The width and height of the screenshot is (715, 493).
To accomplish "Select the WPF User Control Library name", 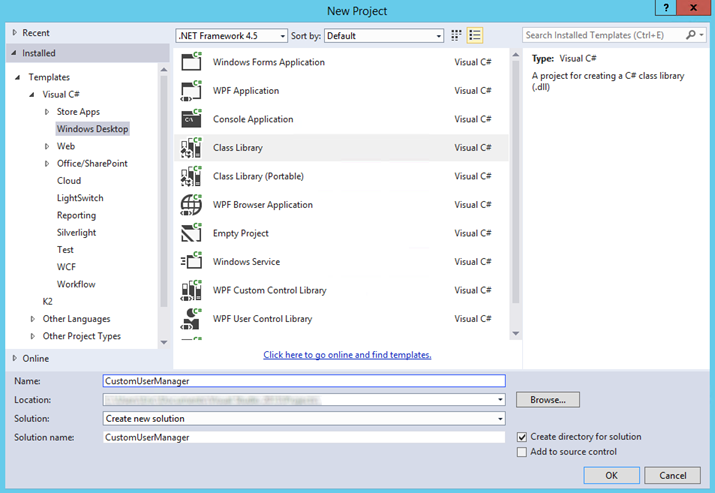I will tap(262, 319).
